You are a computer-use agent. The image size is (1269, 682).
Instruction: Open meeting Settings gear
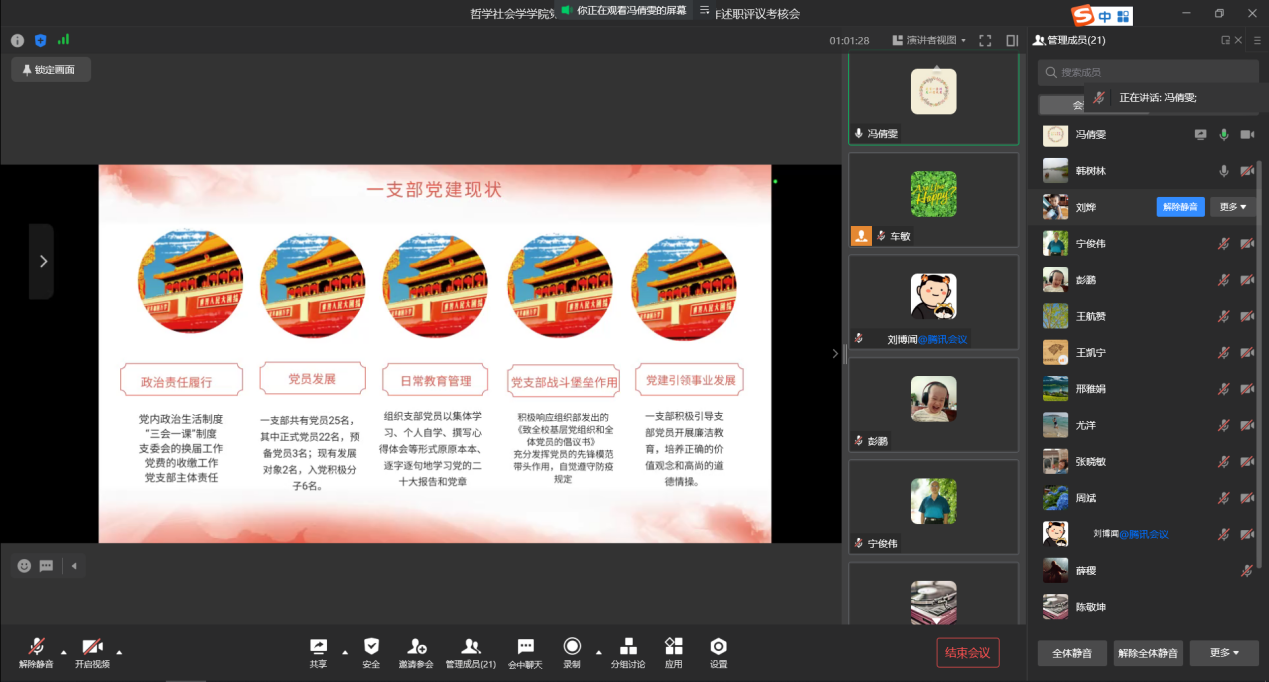718,651
